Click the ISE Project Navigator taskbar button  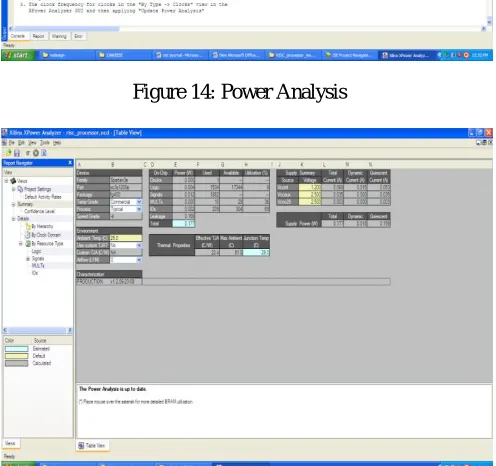coord(350,55)
